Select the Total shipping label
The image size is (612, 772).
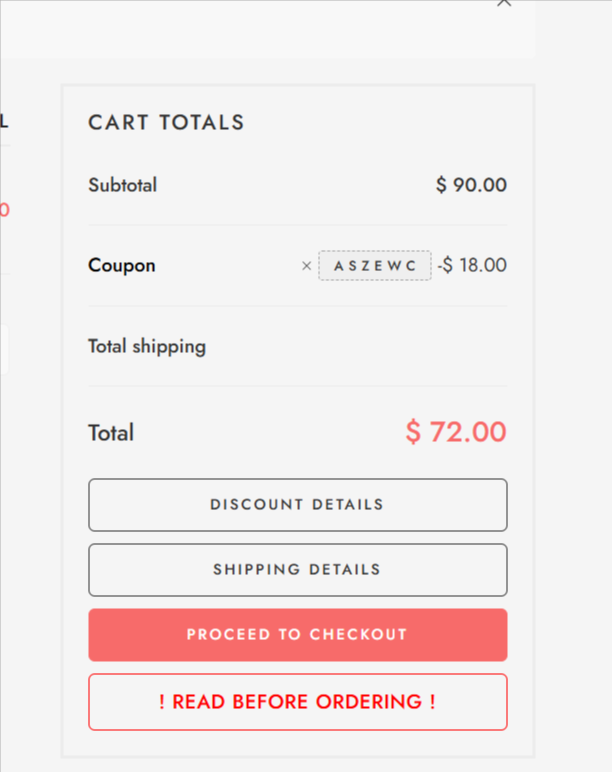point(146,347)
